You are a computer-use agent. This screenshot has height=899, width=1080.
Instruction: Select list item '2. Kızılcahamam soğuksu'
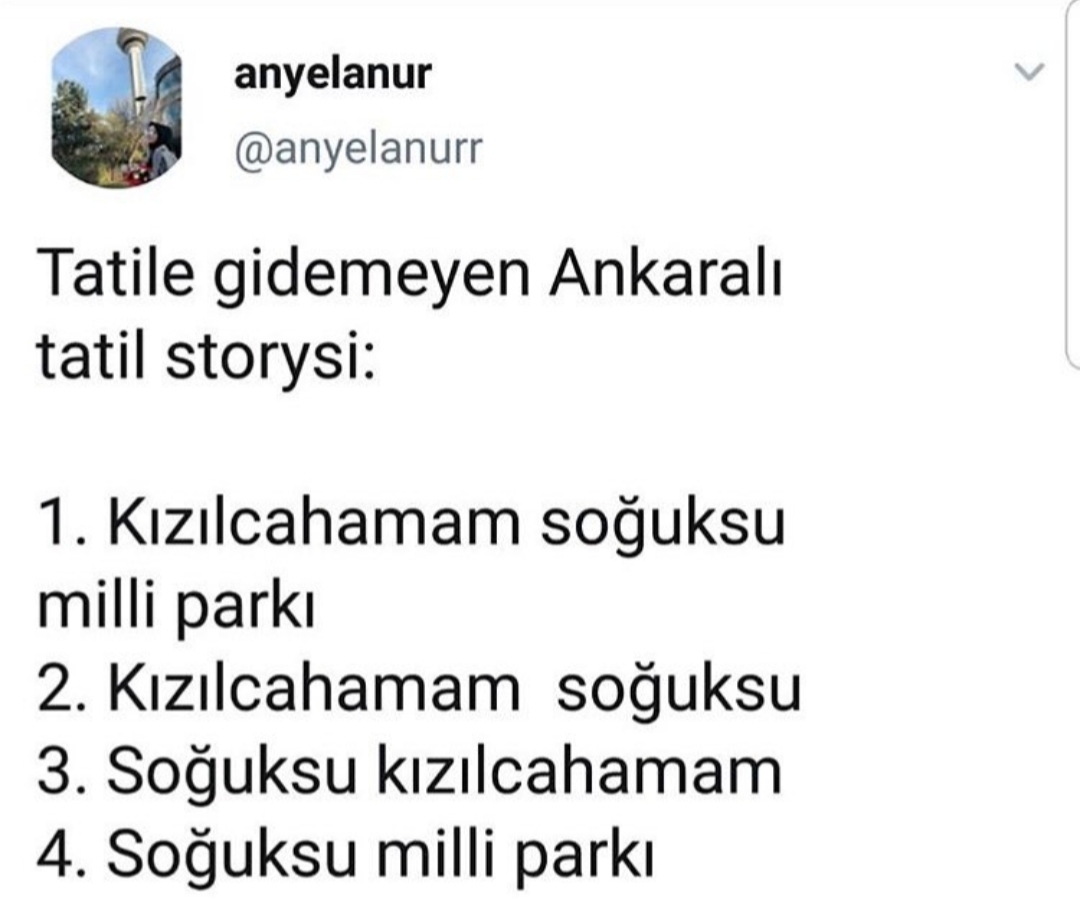[419, 690]
